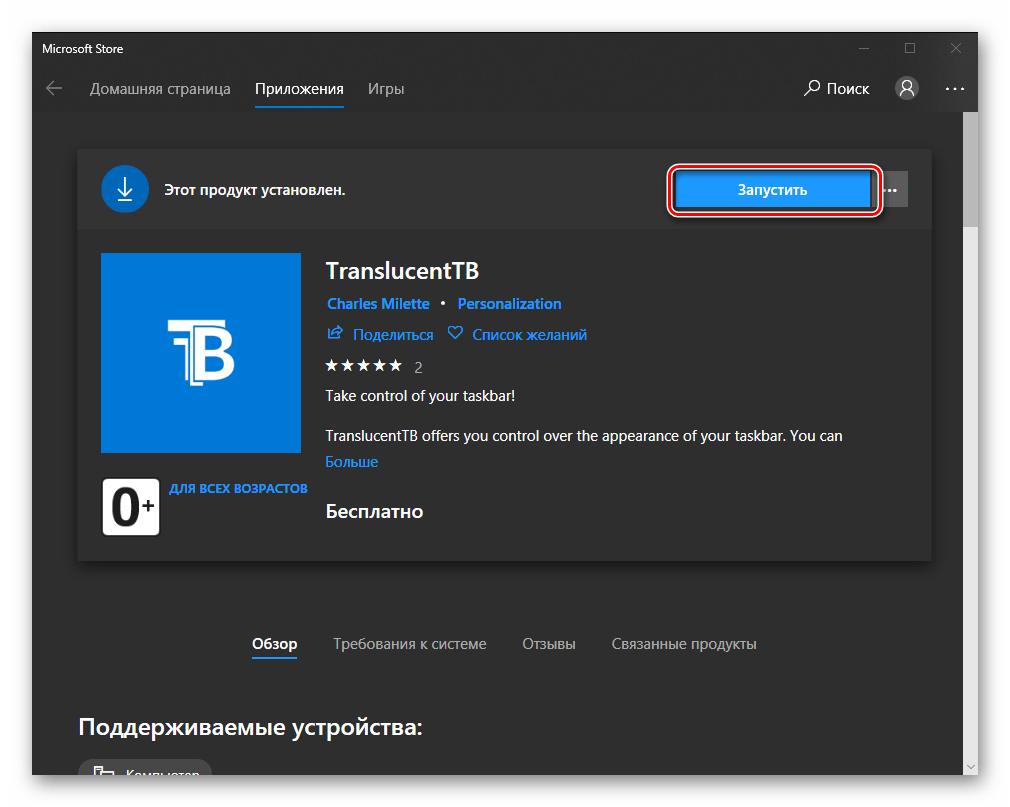
Task: Go back with the back arrow
Action: [54, 88]
